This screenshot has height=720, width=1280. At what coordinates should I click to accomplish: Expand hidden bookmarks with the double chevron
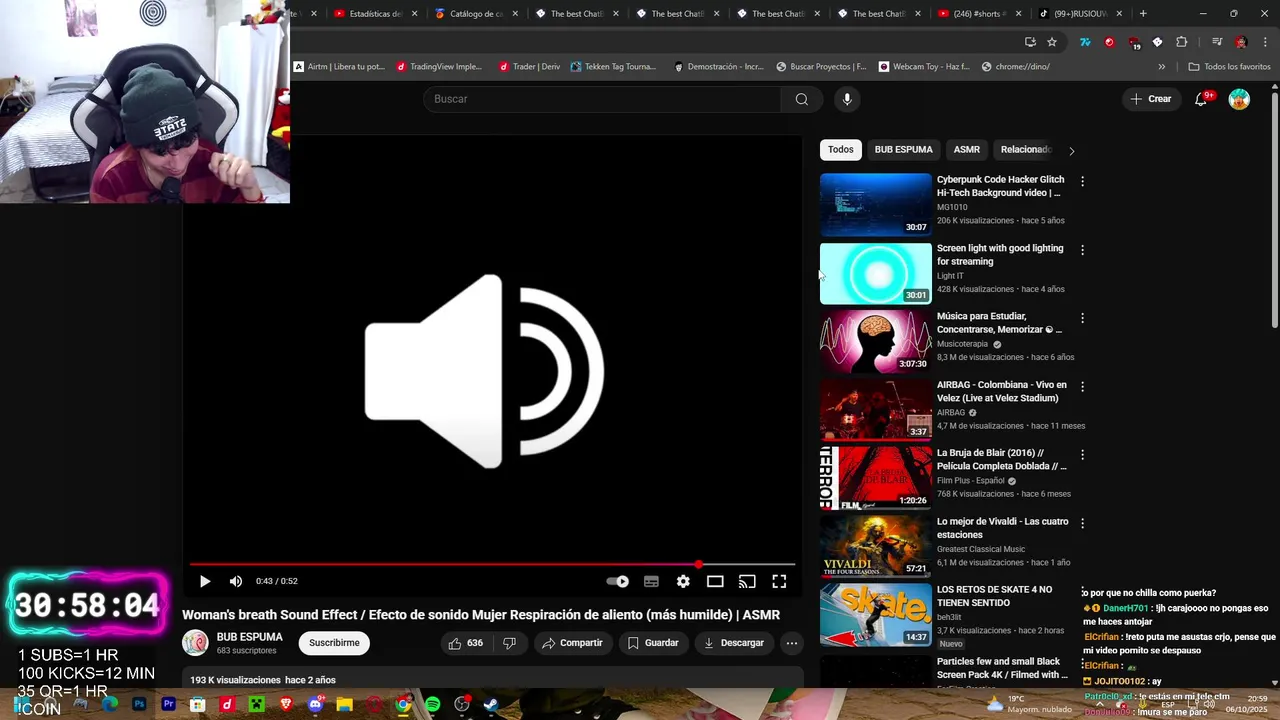(x=1161, y=67)
